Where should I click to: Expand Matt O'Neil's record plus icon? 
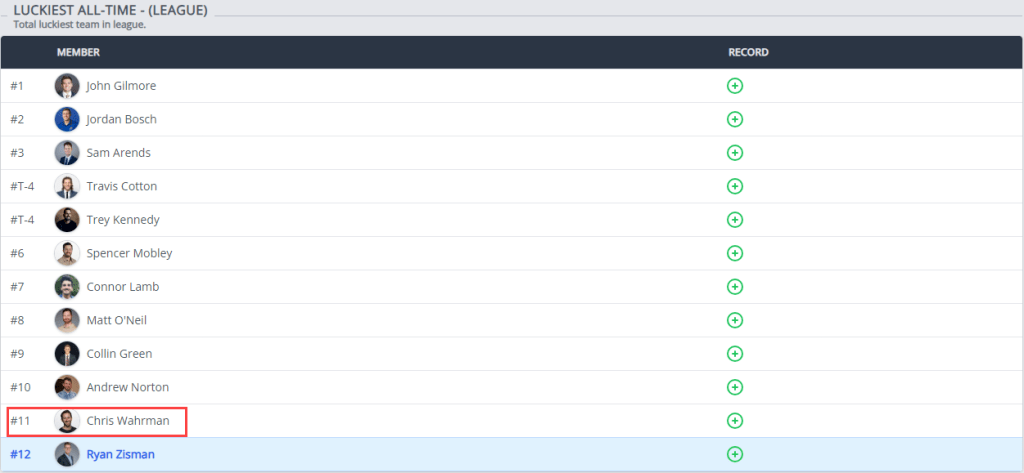[735, 320]
